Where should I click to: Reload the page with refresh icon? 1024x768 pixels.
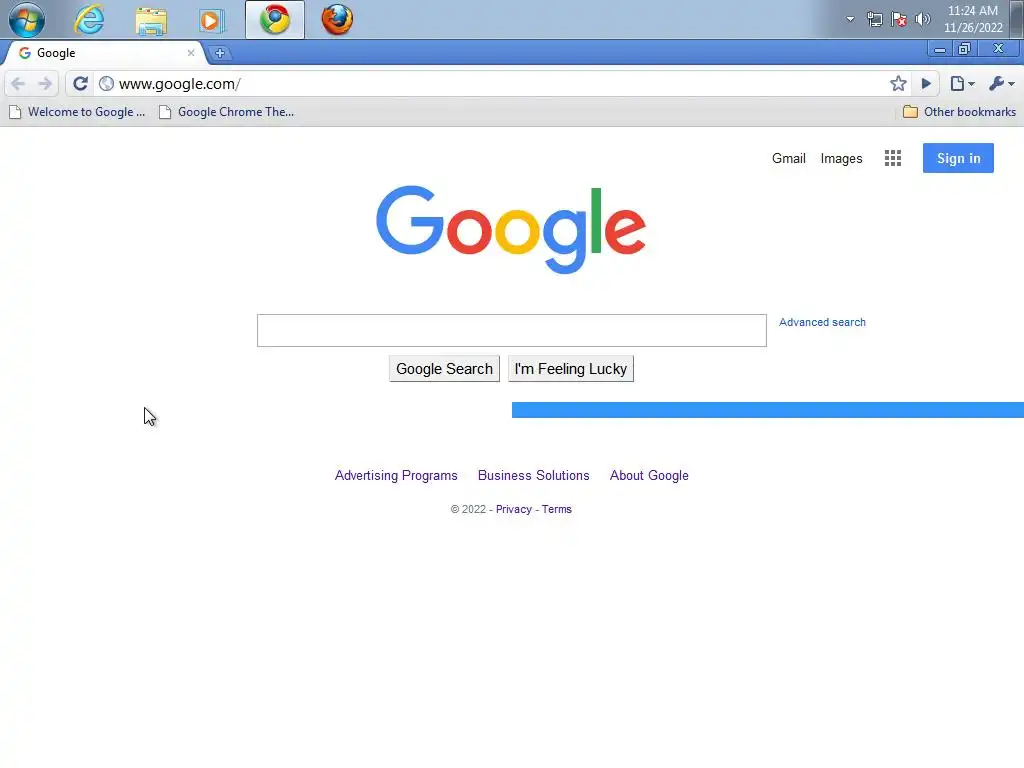[x=80, y=84]
